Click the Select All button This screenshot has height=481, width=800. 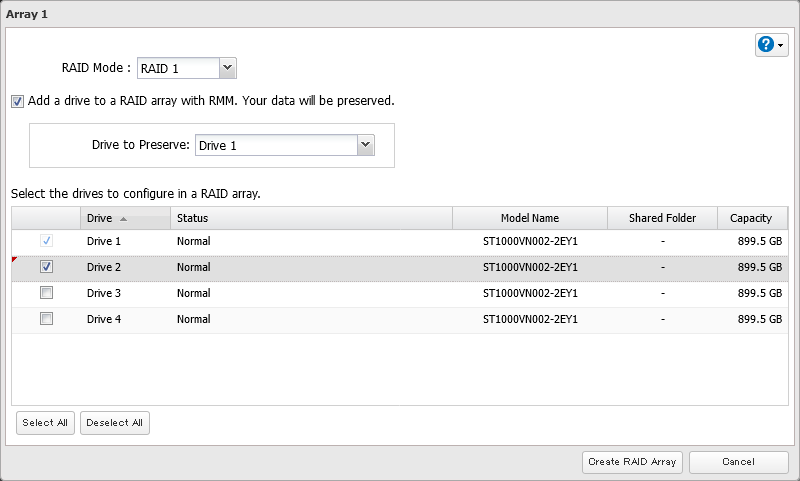pyautogui.click(x=45, y=423)
